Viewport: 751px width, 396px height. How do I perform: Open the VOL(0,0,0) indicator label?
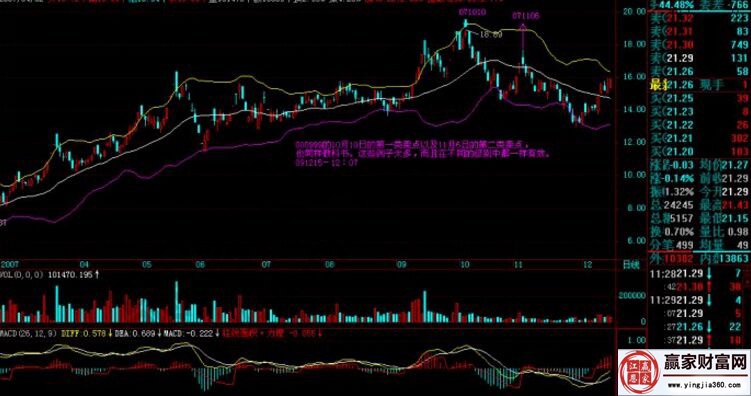[22, 274]
